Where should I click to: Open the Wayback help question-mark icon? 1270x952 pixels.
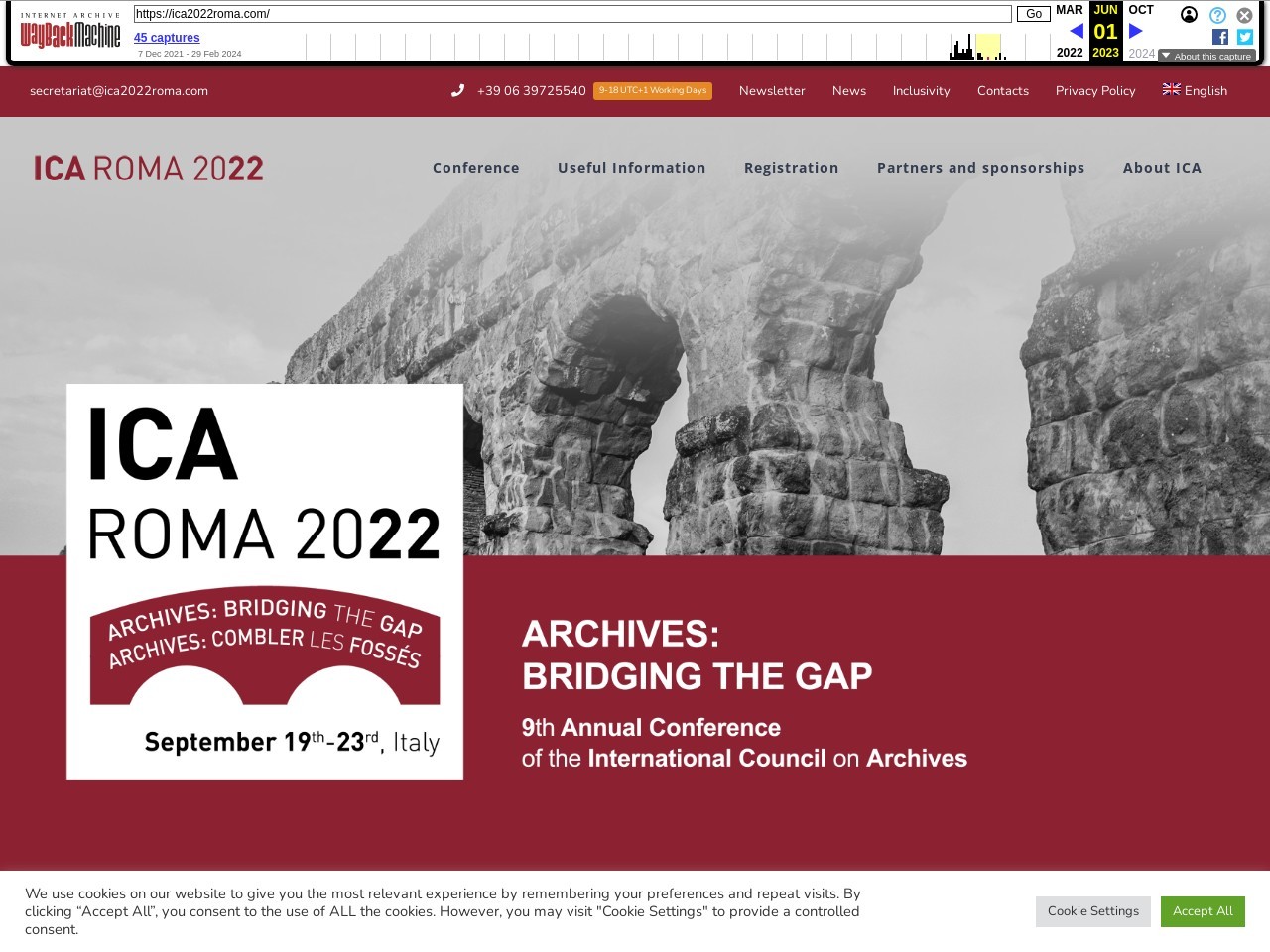[1217, 15]
